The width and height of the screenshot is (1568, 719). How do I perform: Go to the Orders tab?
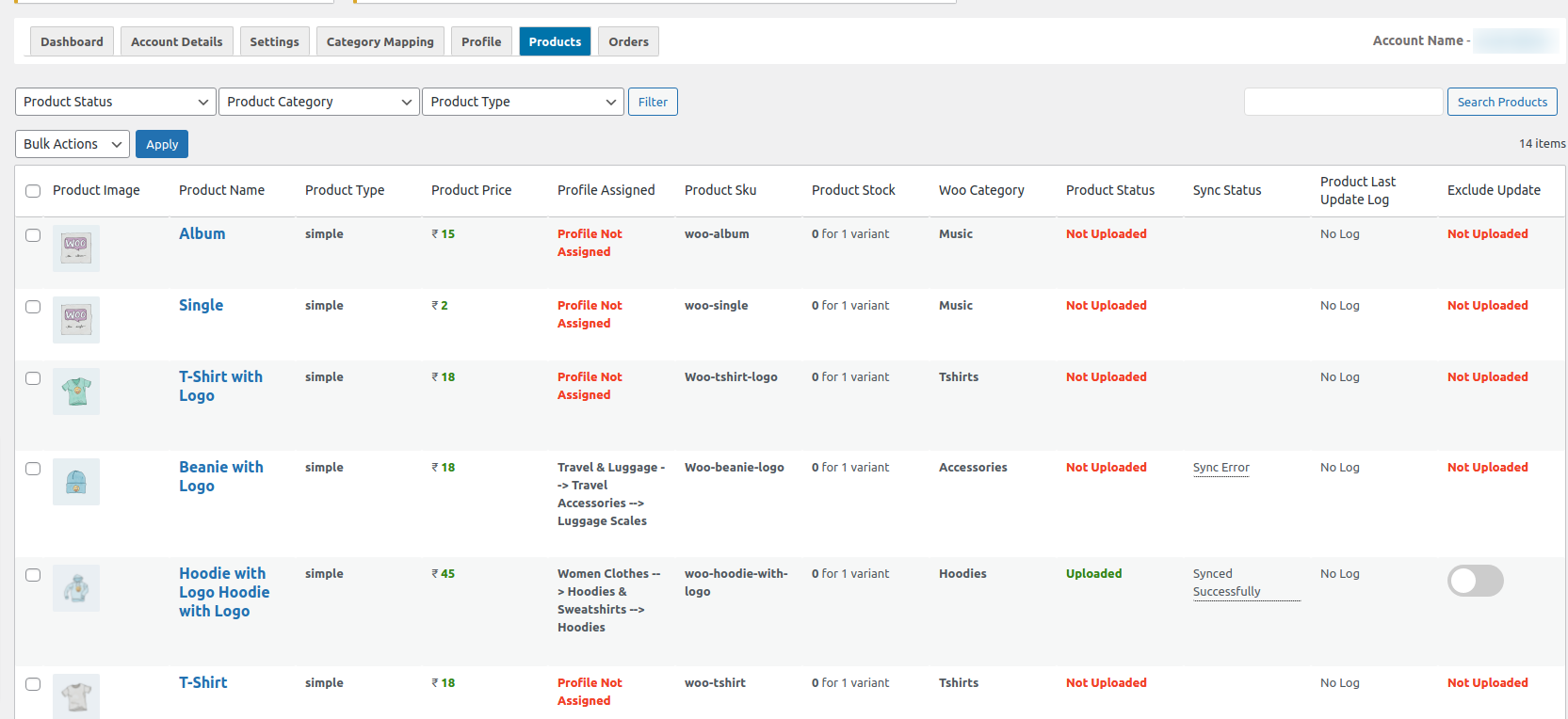[x=628, y=41]
